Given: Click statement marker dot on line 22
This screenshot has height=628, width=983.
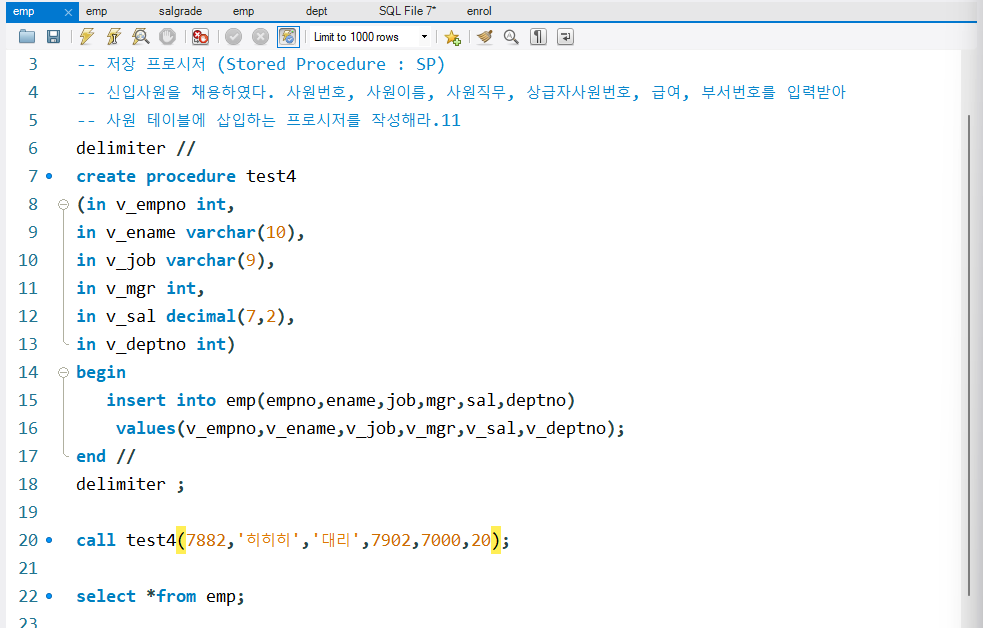Looking at the screenshot, I should click(x=49, y=596).
